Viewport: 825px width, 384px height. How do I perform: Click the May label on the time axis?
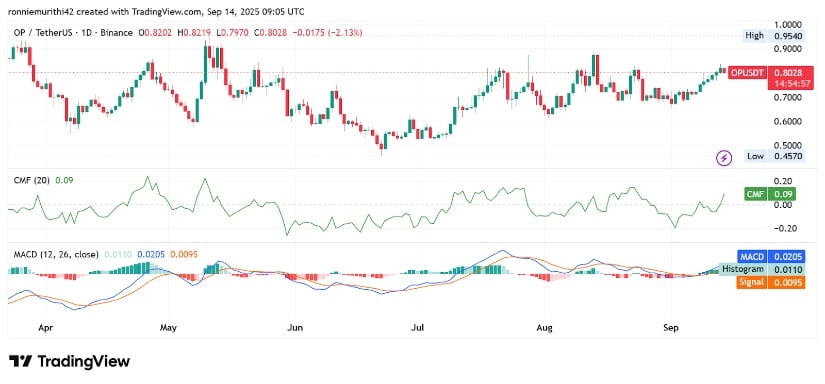coord(167,328)
